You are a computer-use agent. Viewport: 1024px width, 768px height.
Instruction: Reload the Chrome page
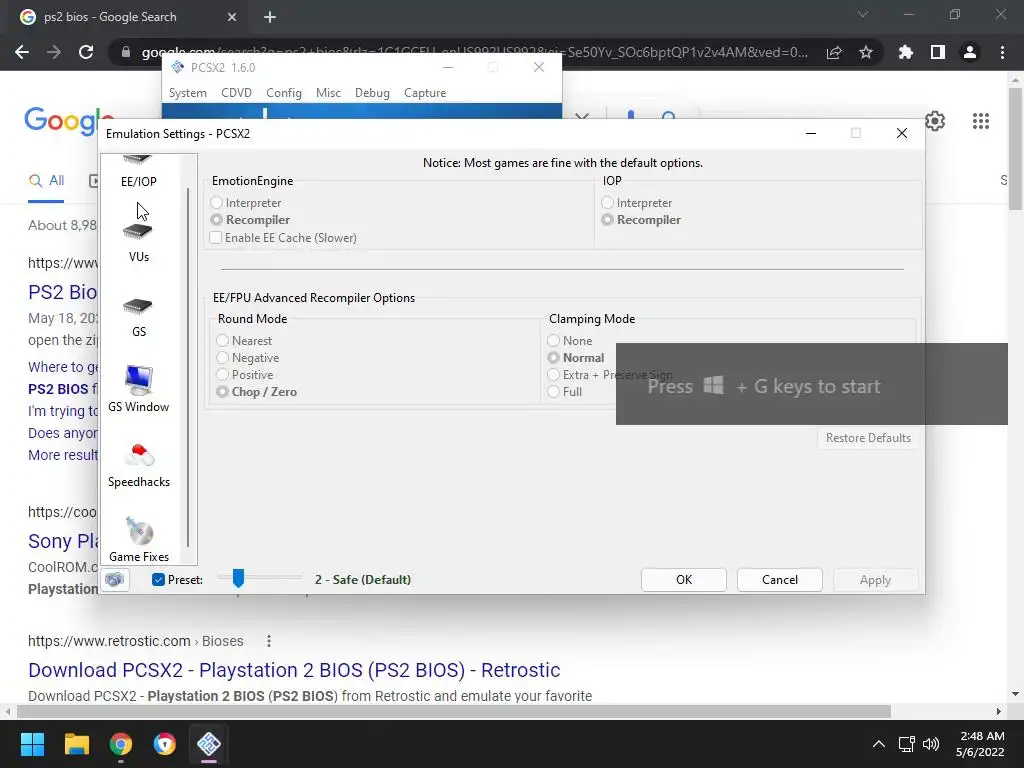86,52
